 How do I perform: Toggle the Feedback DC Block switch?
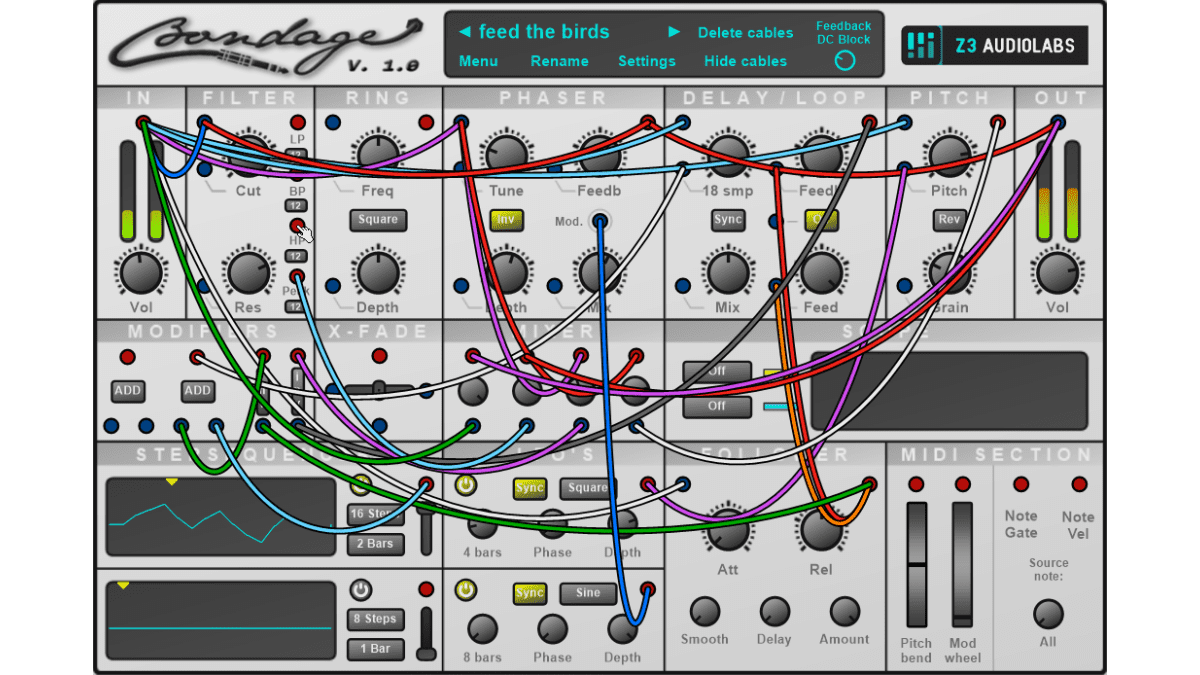click(845, 61)
